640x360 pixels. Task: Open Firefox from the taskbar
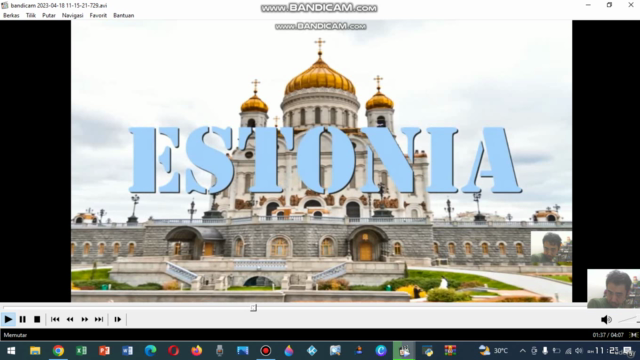pyautogui.click(x=196, y=351)
